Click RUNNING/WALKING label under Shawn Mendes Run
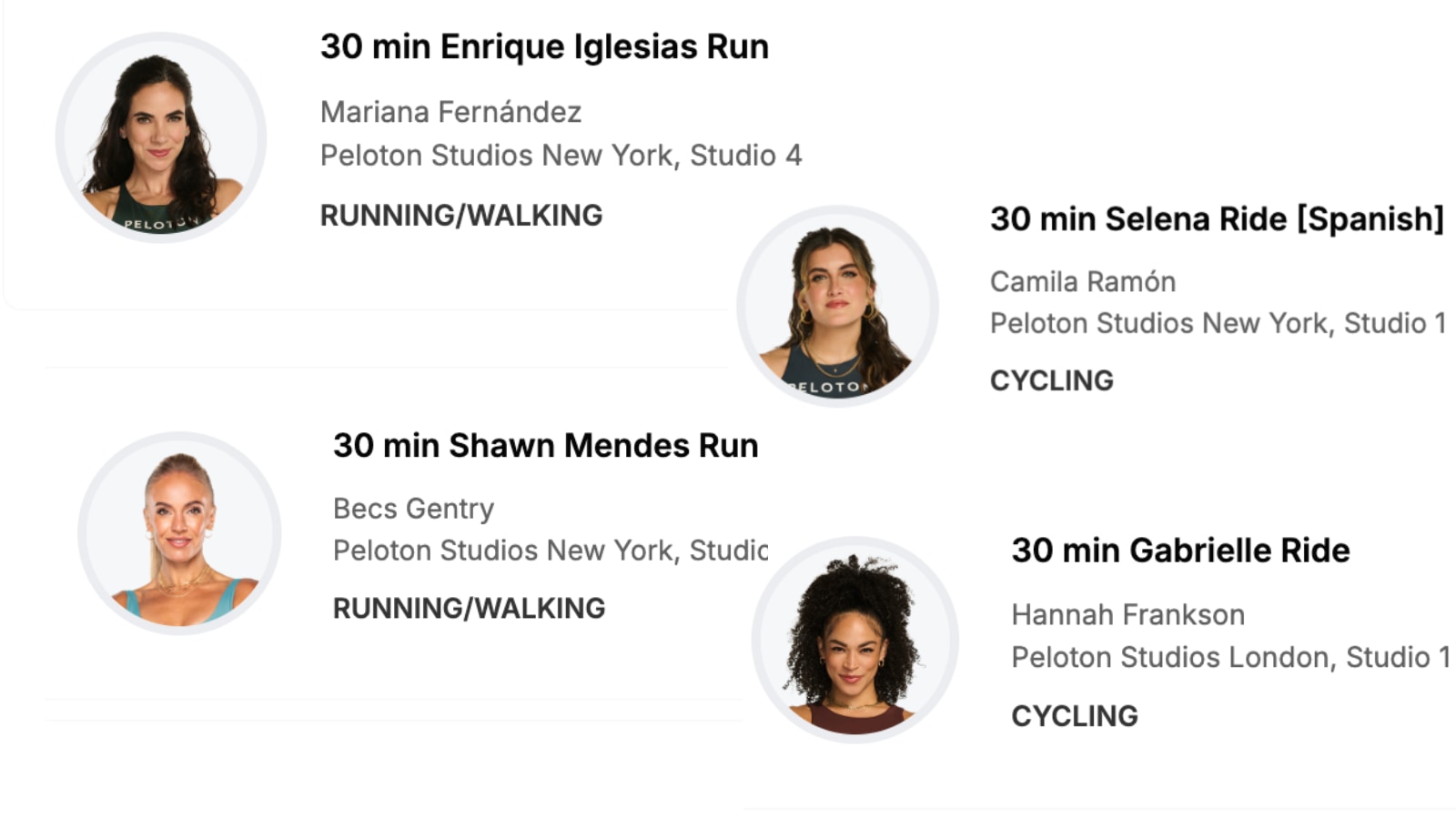The image size is (1456, 819). (469, 608)
